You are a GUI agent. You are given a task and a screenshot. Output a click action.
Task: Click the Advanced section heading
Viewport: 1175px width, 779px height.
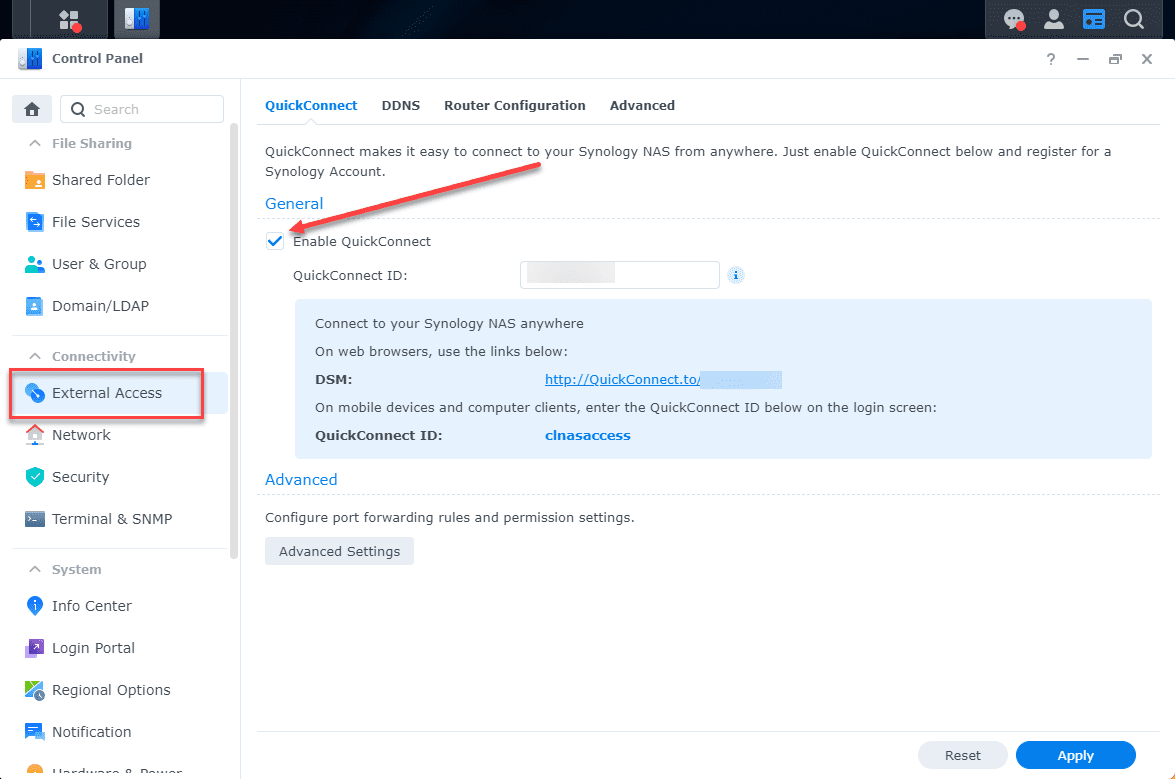point(301,479)
